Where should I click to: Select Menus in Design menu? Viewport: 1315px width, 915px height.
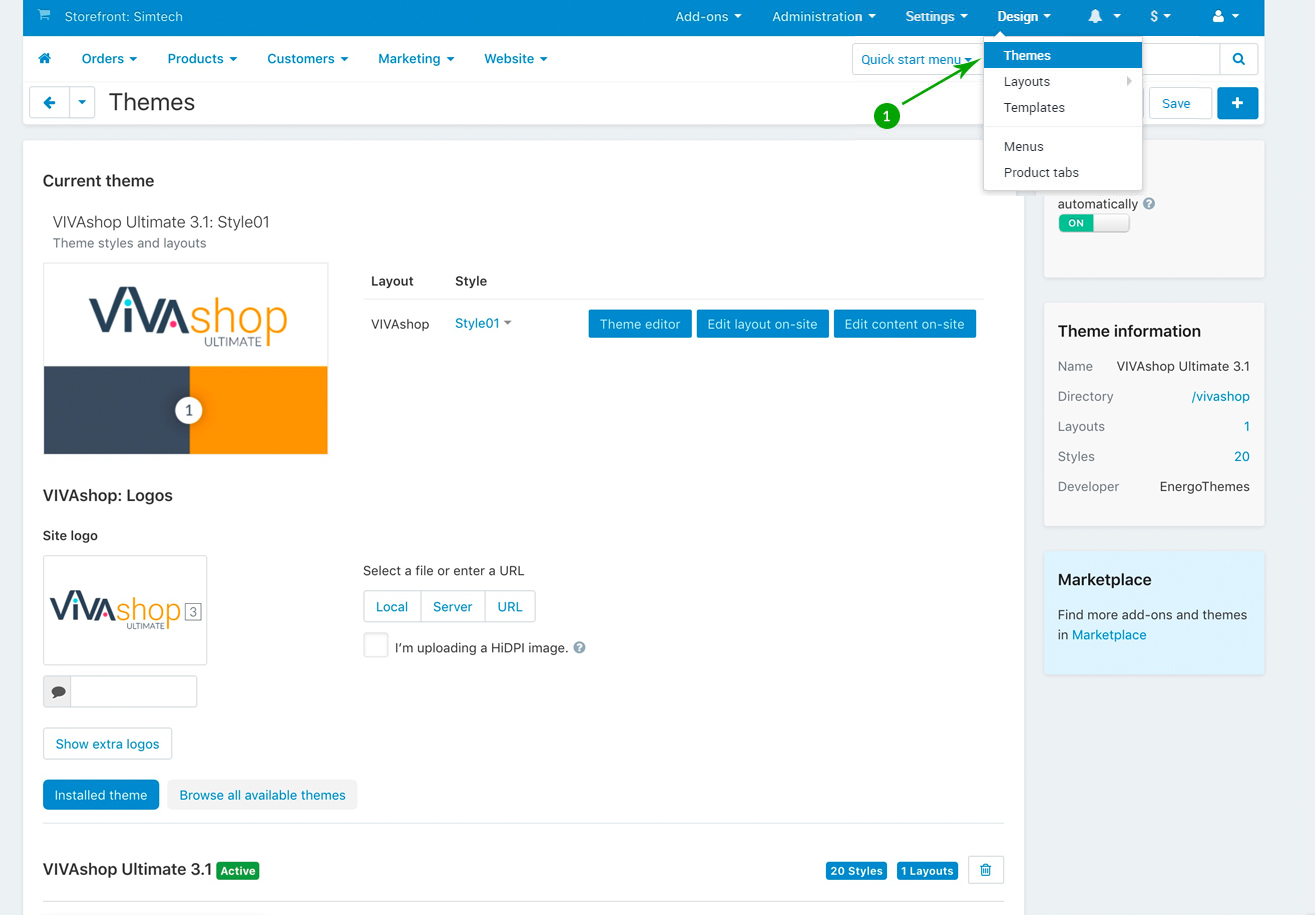[1063, 146]
